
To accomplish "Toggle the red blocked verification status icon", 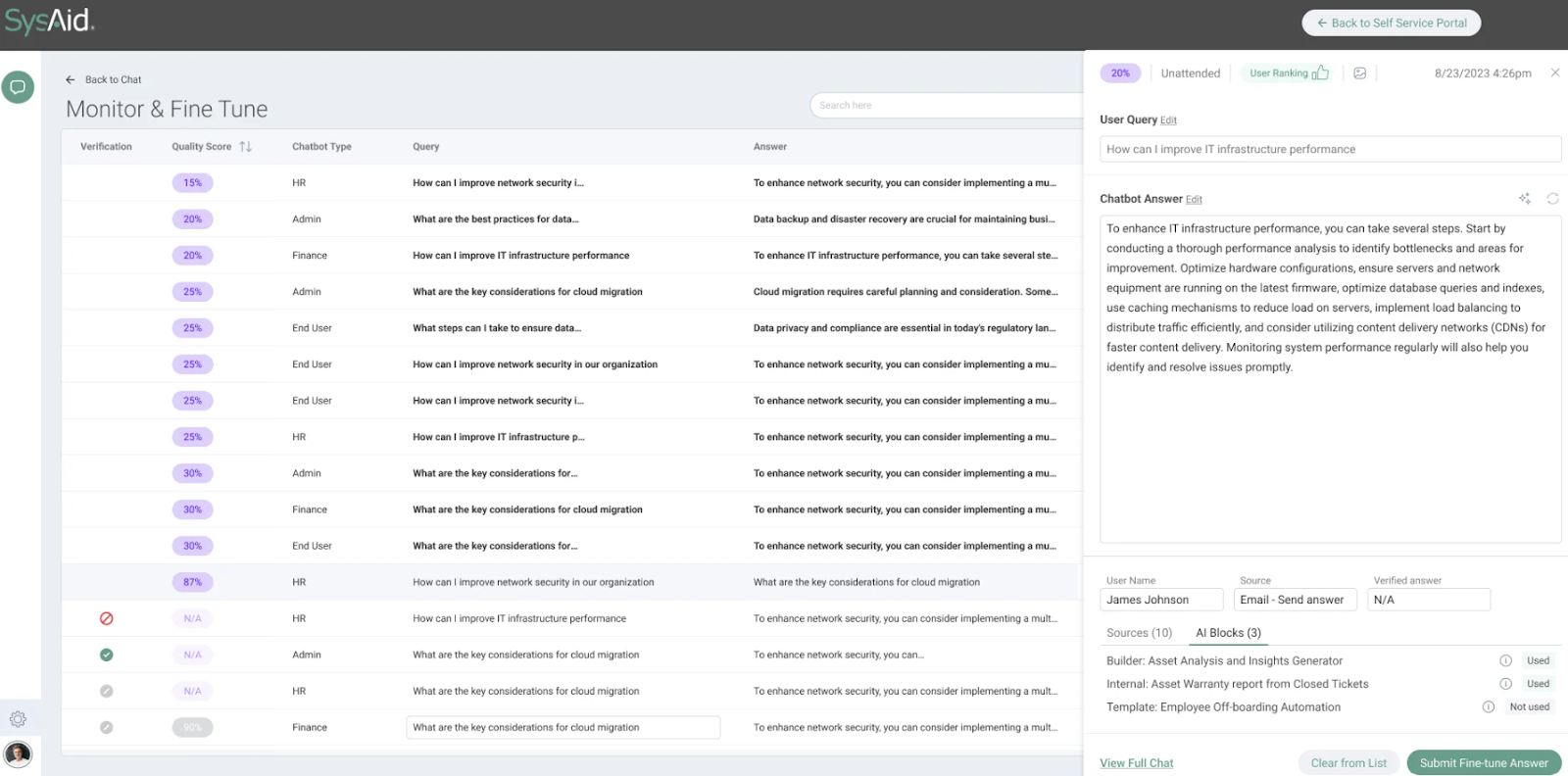I will (107, 618).
